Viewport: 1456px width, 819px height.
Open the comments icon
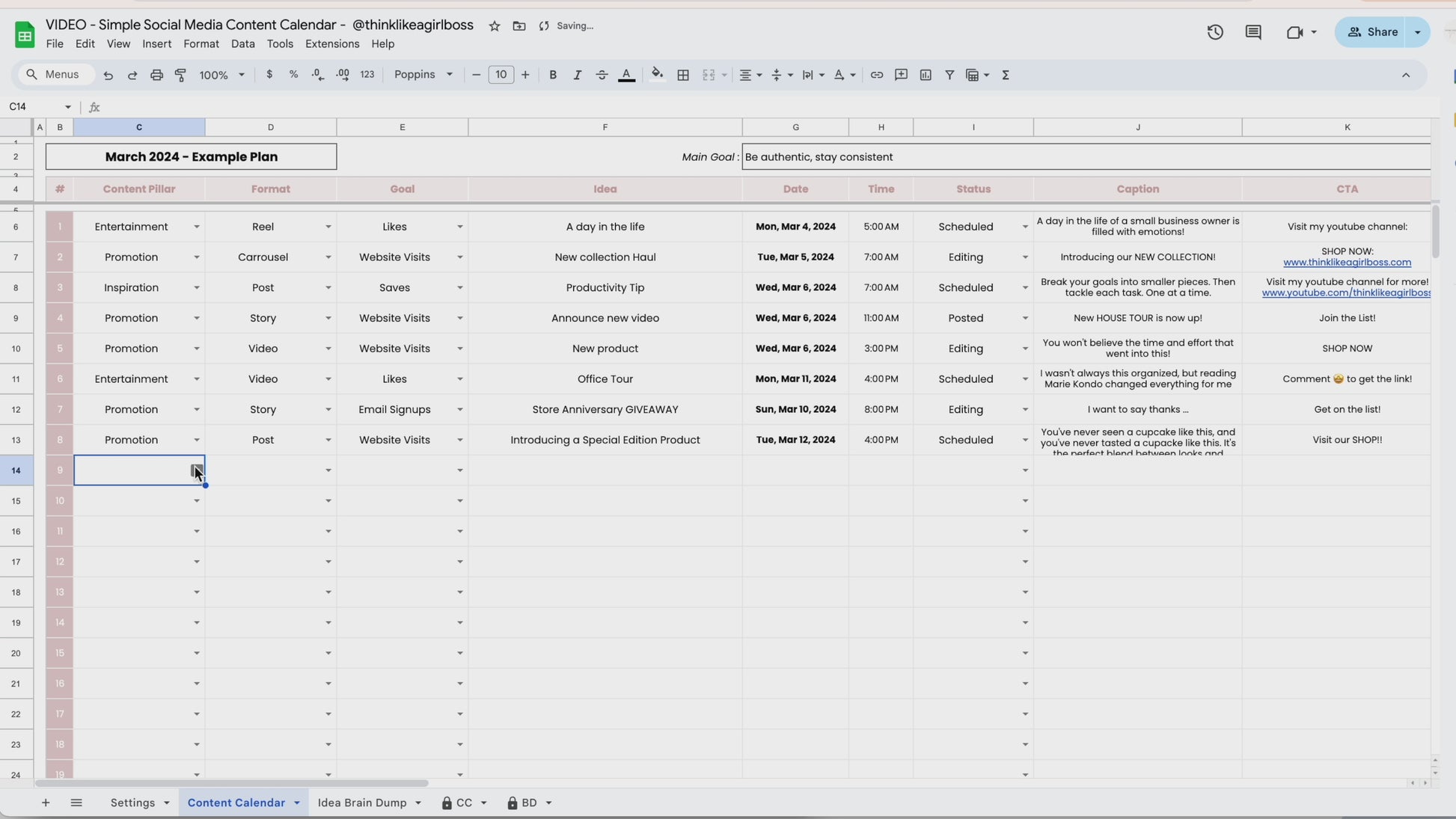1252,32
